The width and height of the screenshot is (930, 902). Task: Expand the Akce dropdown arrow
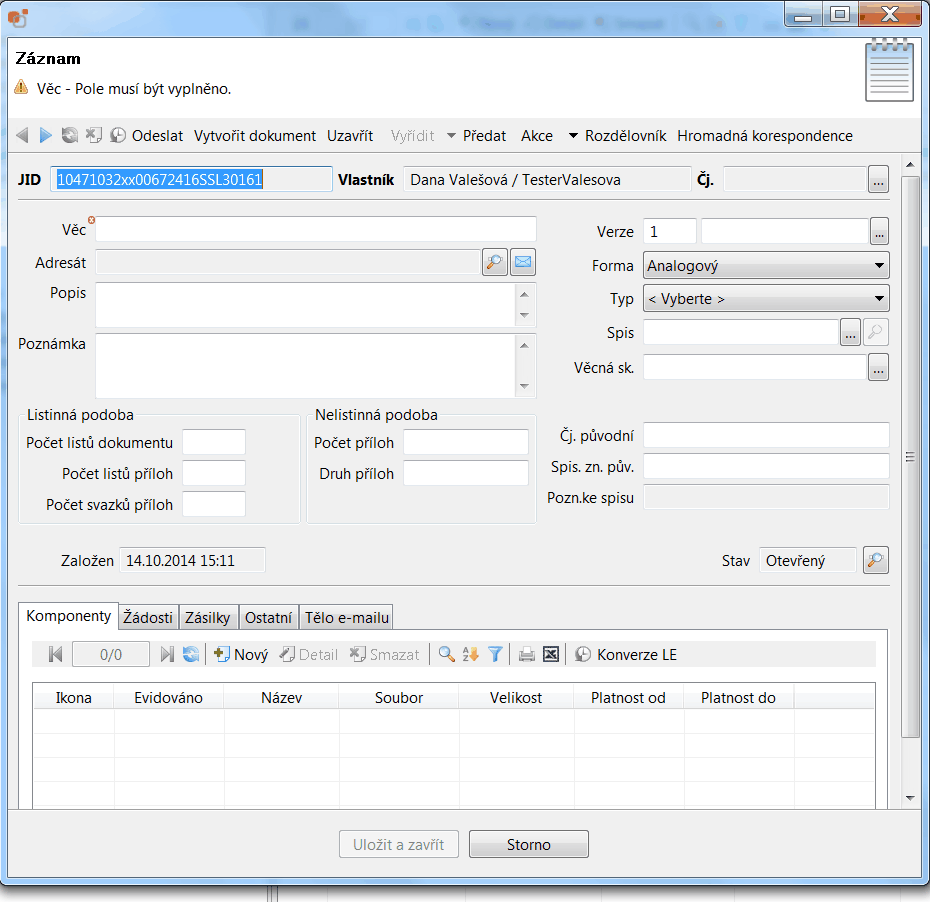pos(573,136)
